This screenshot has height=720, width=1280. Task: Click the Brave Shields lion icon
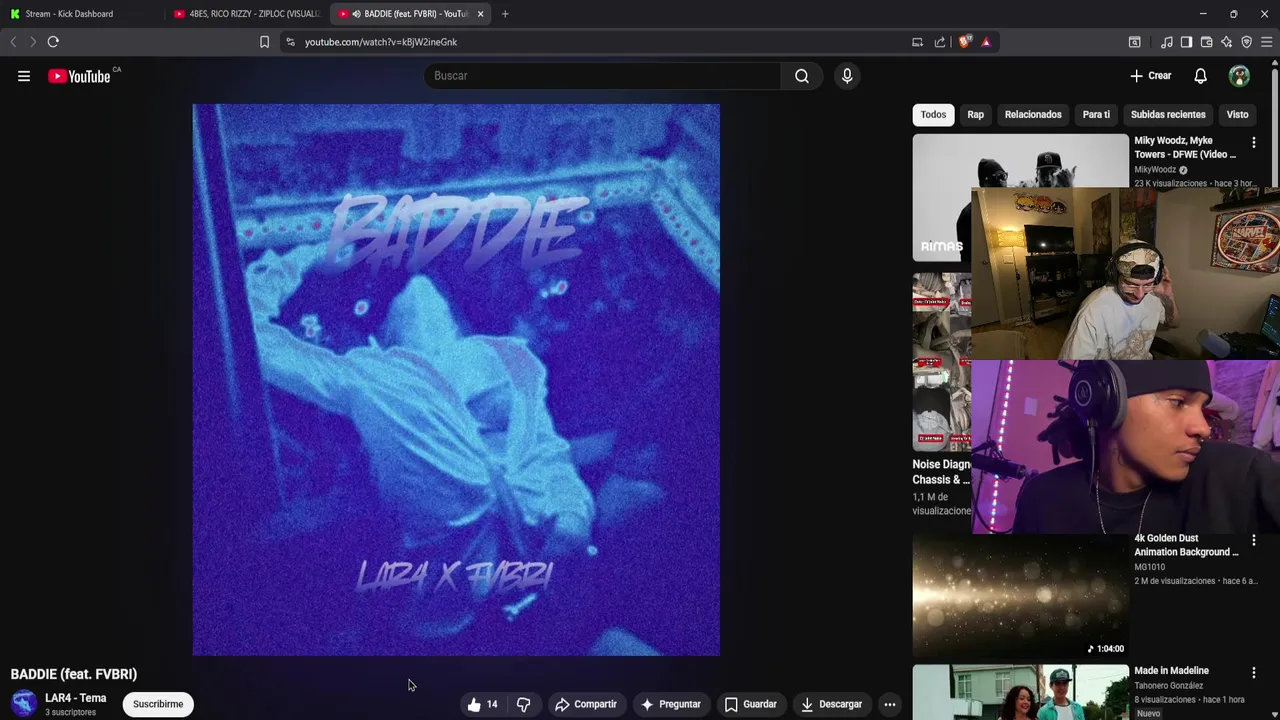point(965,42)
